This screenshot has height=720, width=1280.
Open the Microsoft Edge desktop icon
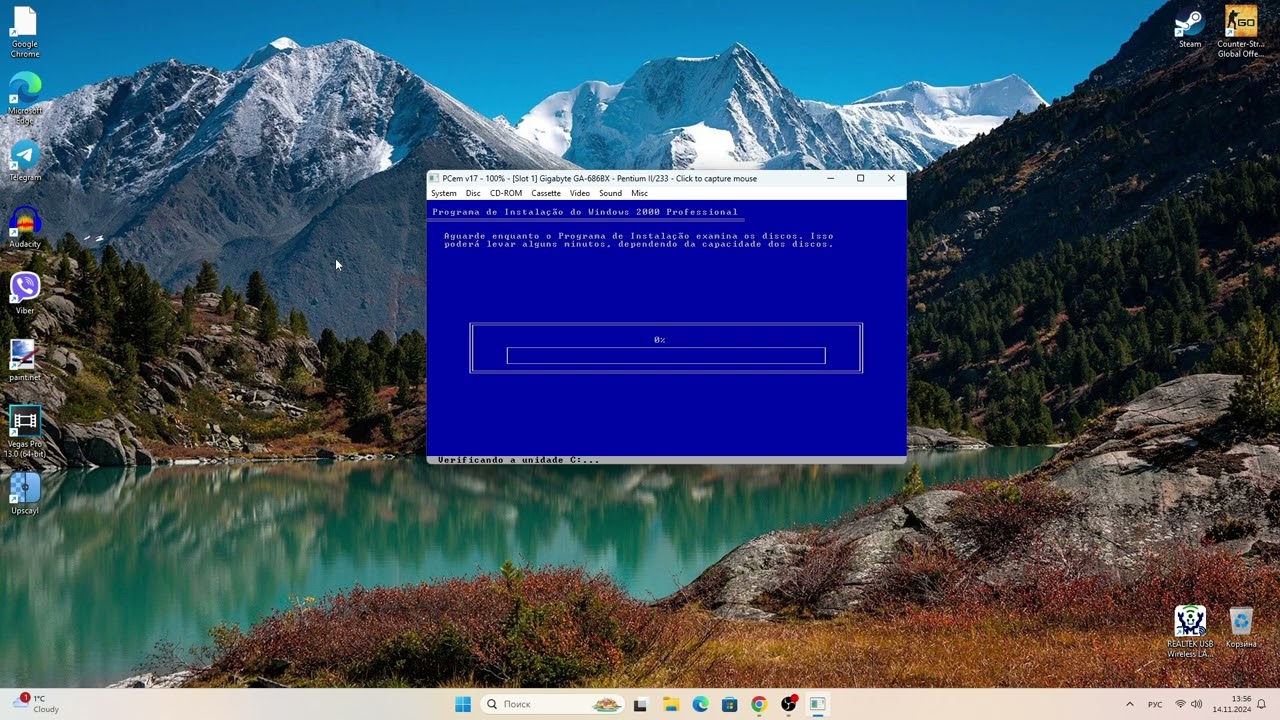[x=24, y=98]
